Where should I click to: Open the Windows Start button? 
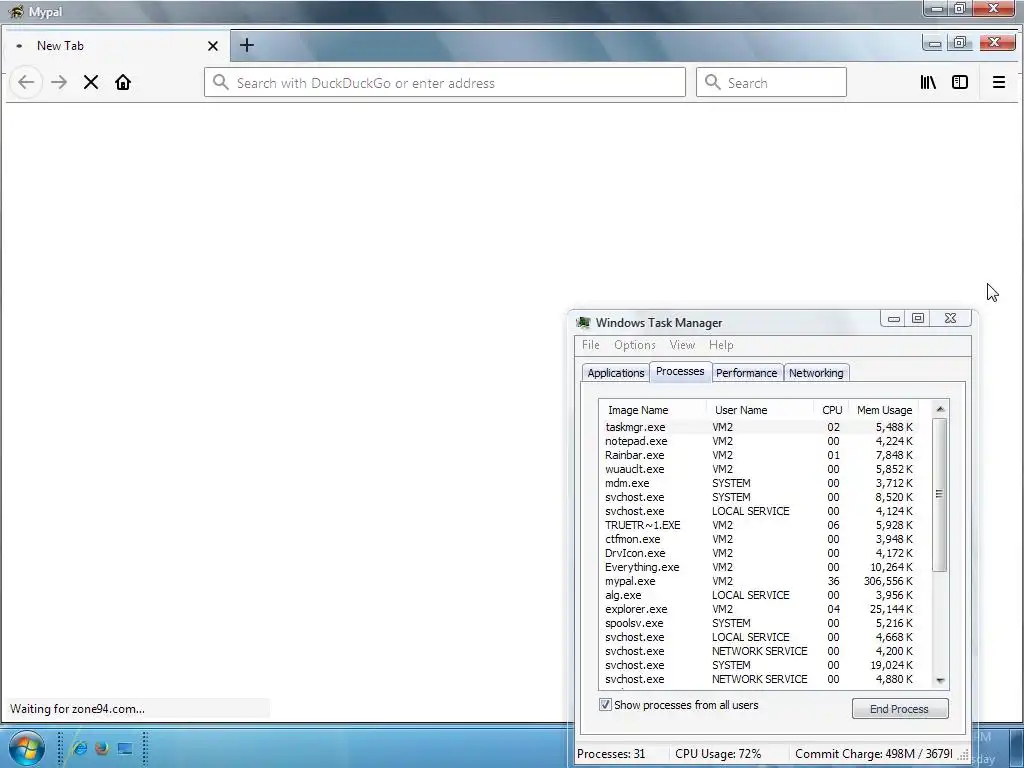27,748
